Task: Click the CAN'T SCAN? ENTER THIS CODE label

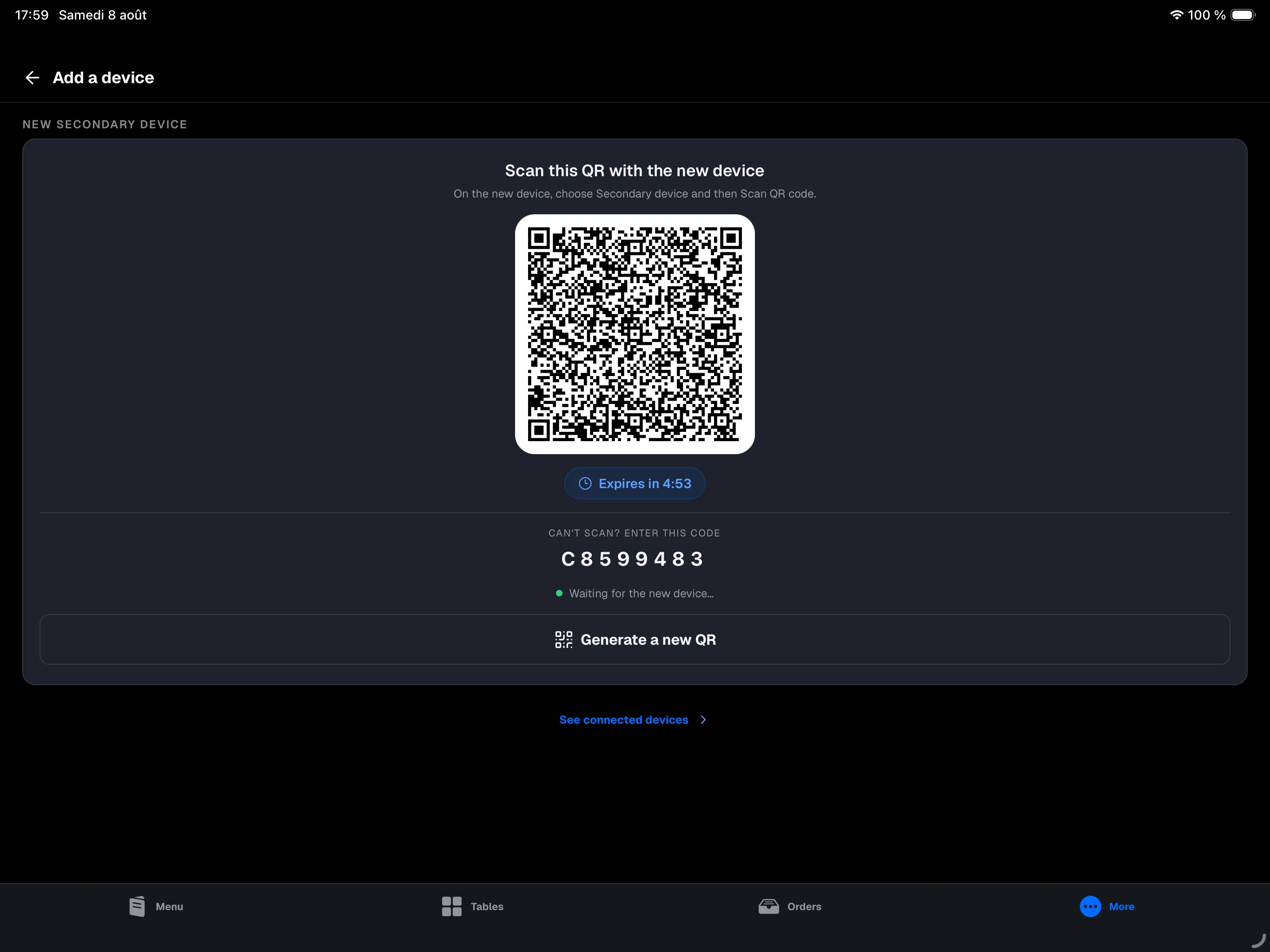Action: pos(635,533)
